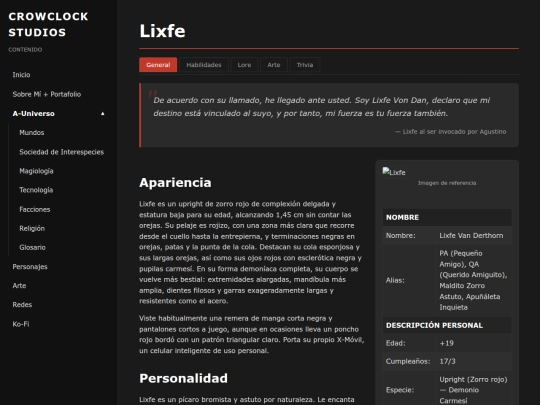This screenshot has height=405, width=540.
Task: Open Sociedad de Interespecies page
Action: click(62, 152)
